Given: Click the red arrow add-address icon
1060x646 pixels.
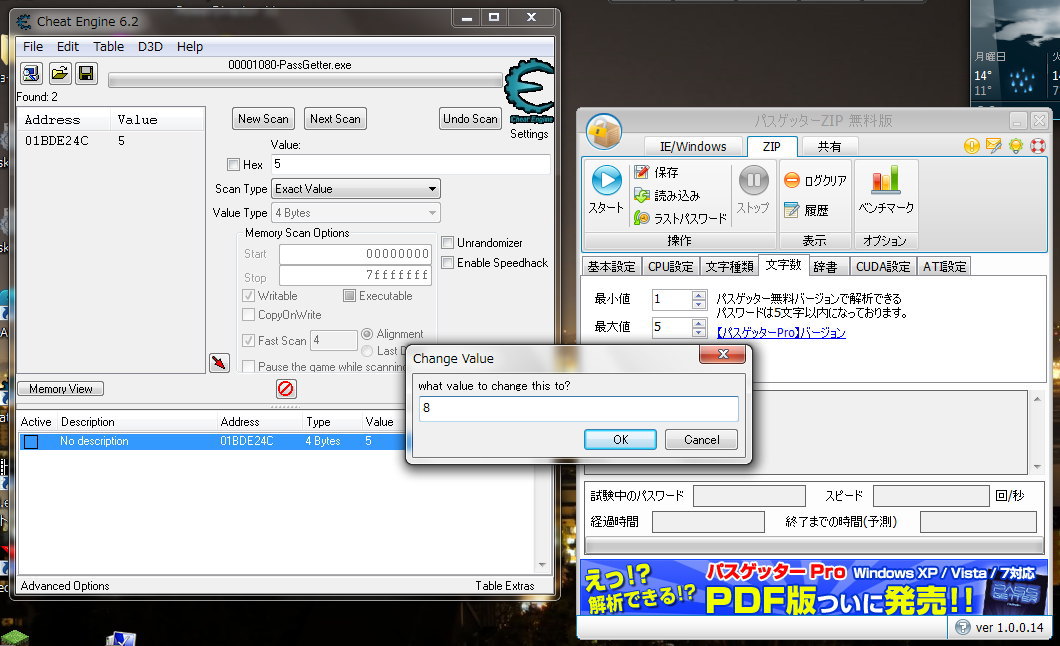Looking at the screenshot, I should pyautogui.click(x=219, y=363).
